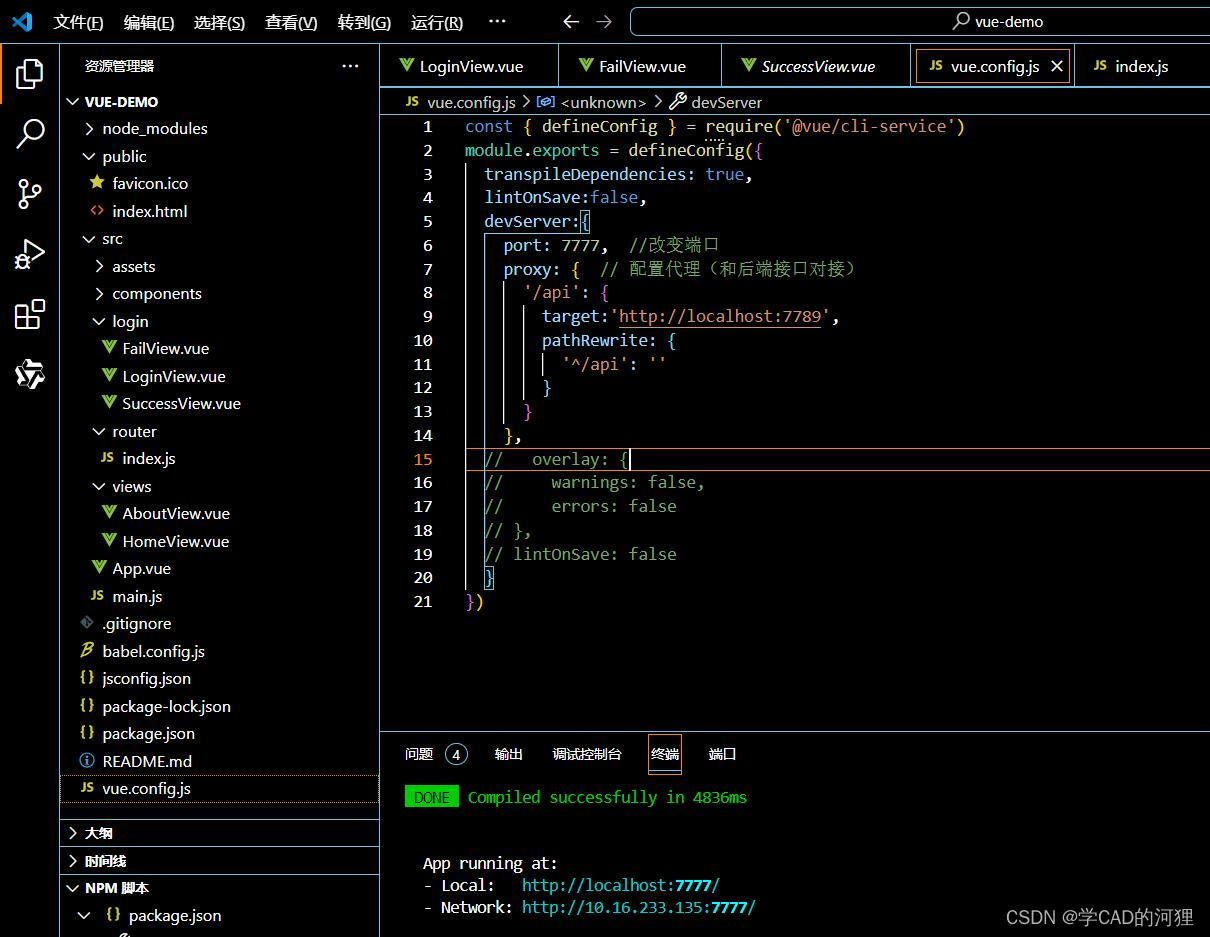Open the overflow menu ellipsis in menu bar
Image resolution: width=1210 pixels, height=937 pixels.
pos(497,21)
